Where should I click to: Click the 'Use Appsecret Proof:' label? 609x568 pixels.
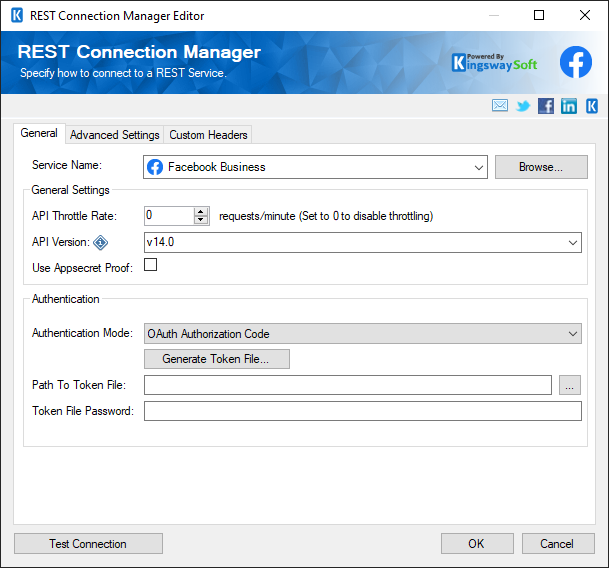(82, 268)
